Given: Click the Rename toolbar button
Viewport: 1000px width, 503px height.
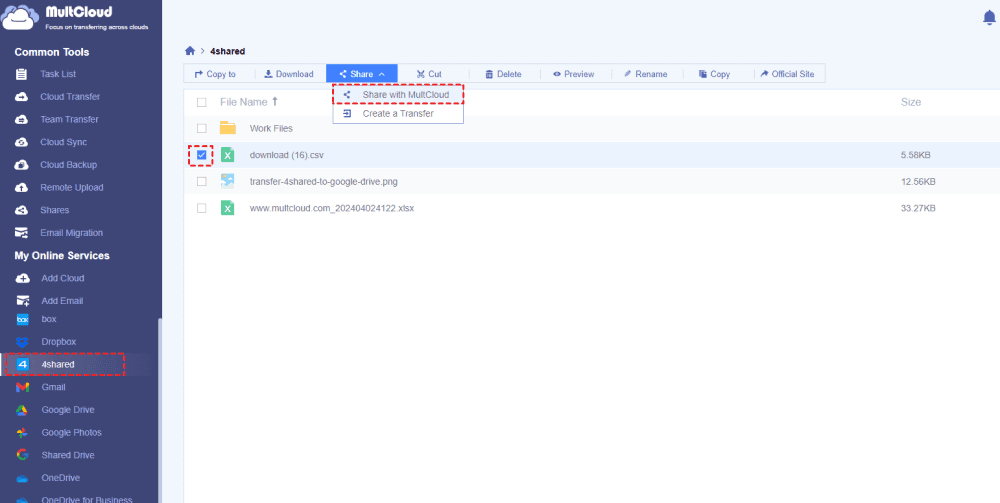Looking at the screenshot, I should (645, 74).
